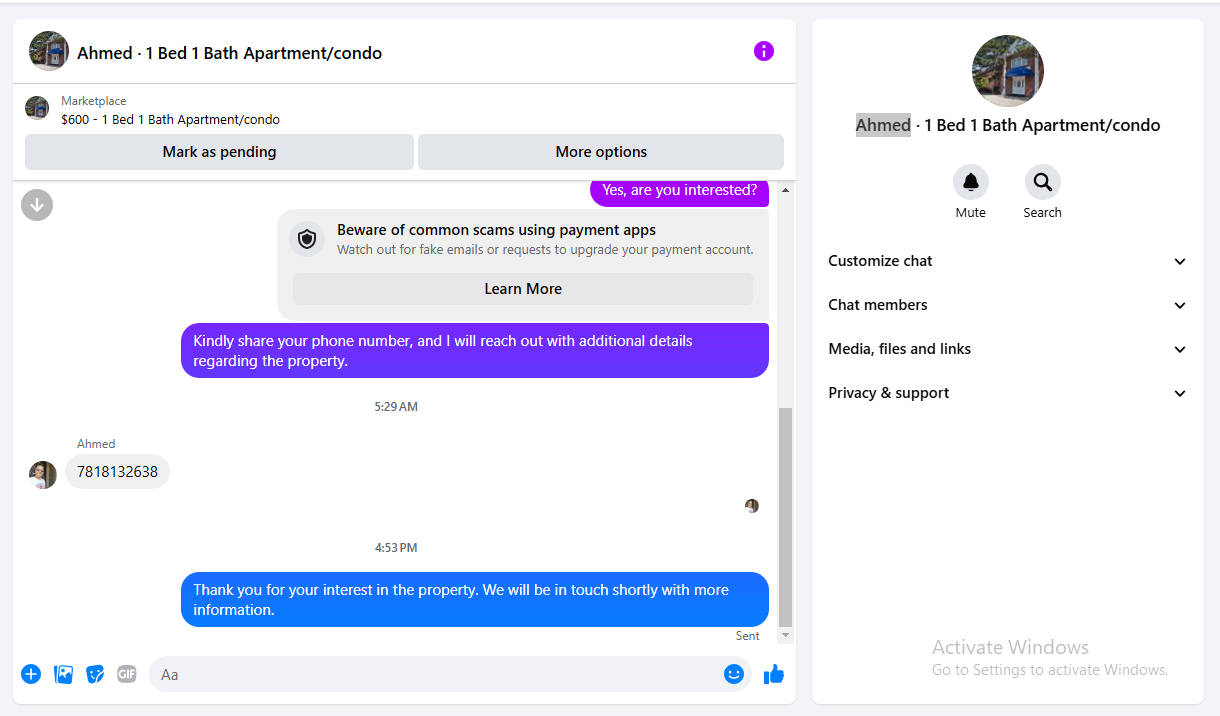Click the plus more actions icon

click(x=31, y=674)
